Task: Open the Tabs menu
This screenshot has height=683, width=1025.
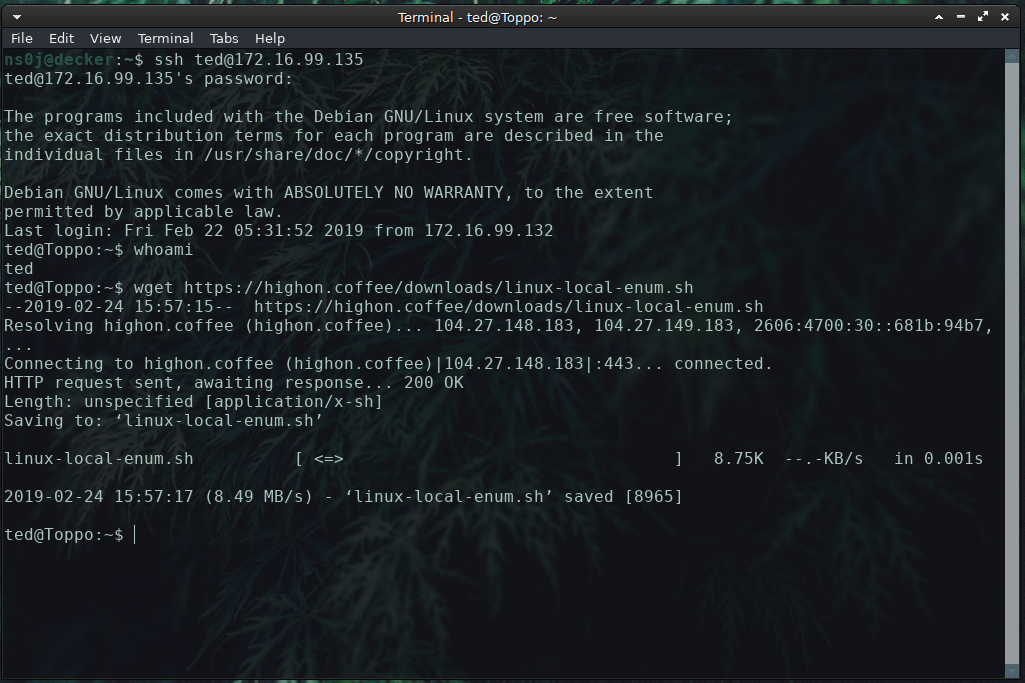Action: click(224, 39)
